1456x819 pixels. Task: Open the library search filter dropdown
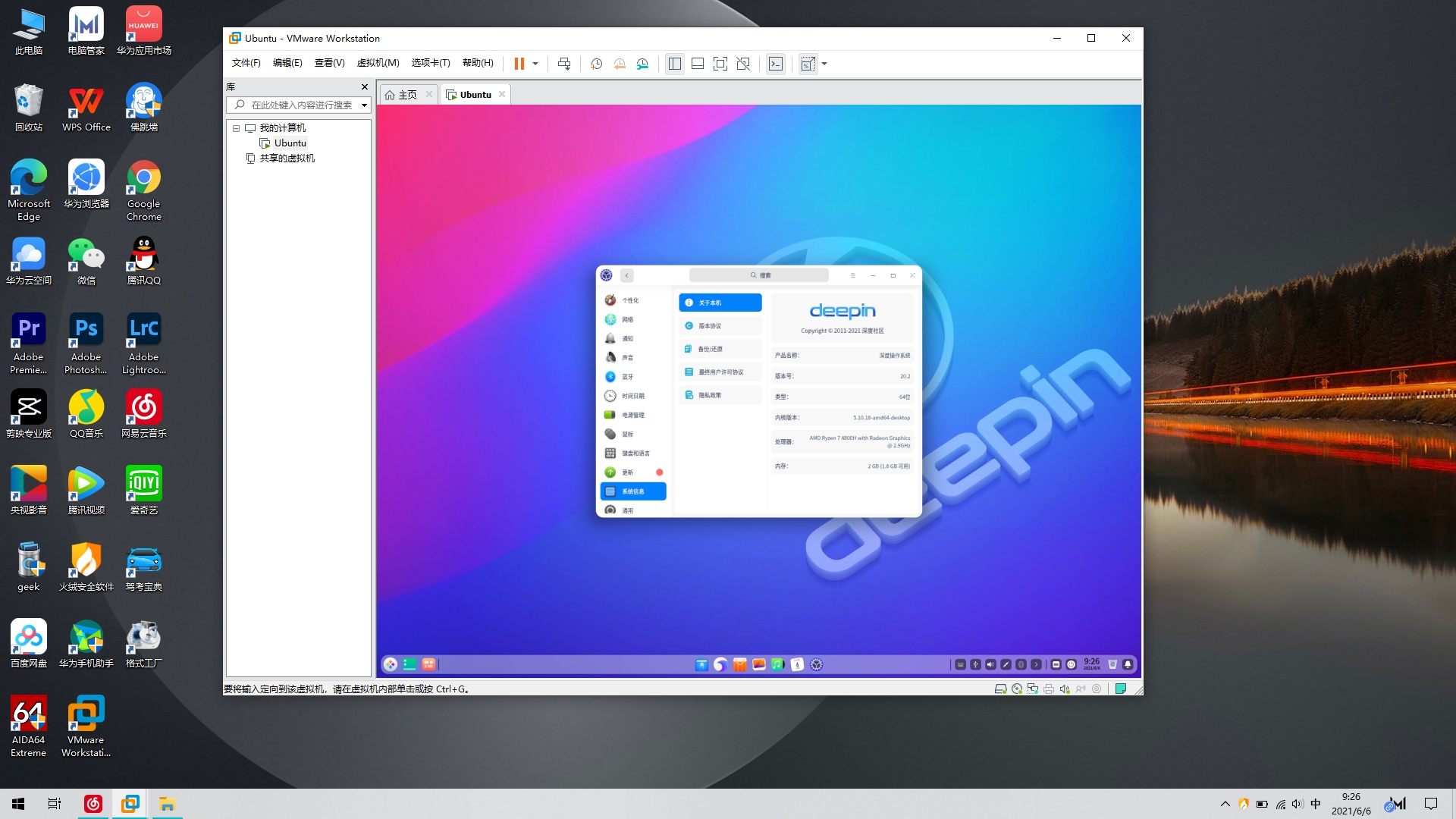(365, 105)
